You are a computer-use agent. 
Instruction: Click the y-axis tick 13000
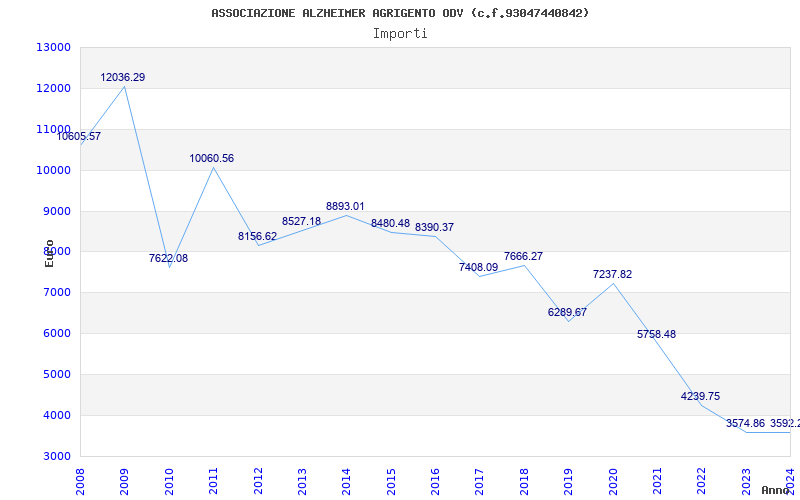(x=53, y=47)
